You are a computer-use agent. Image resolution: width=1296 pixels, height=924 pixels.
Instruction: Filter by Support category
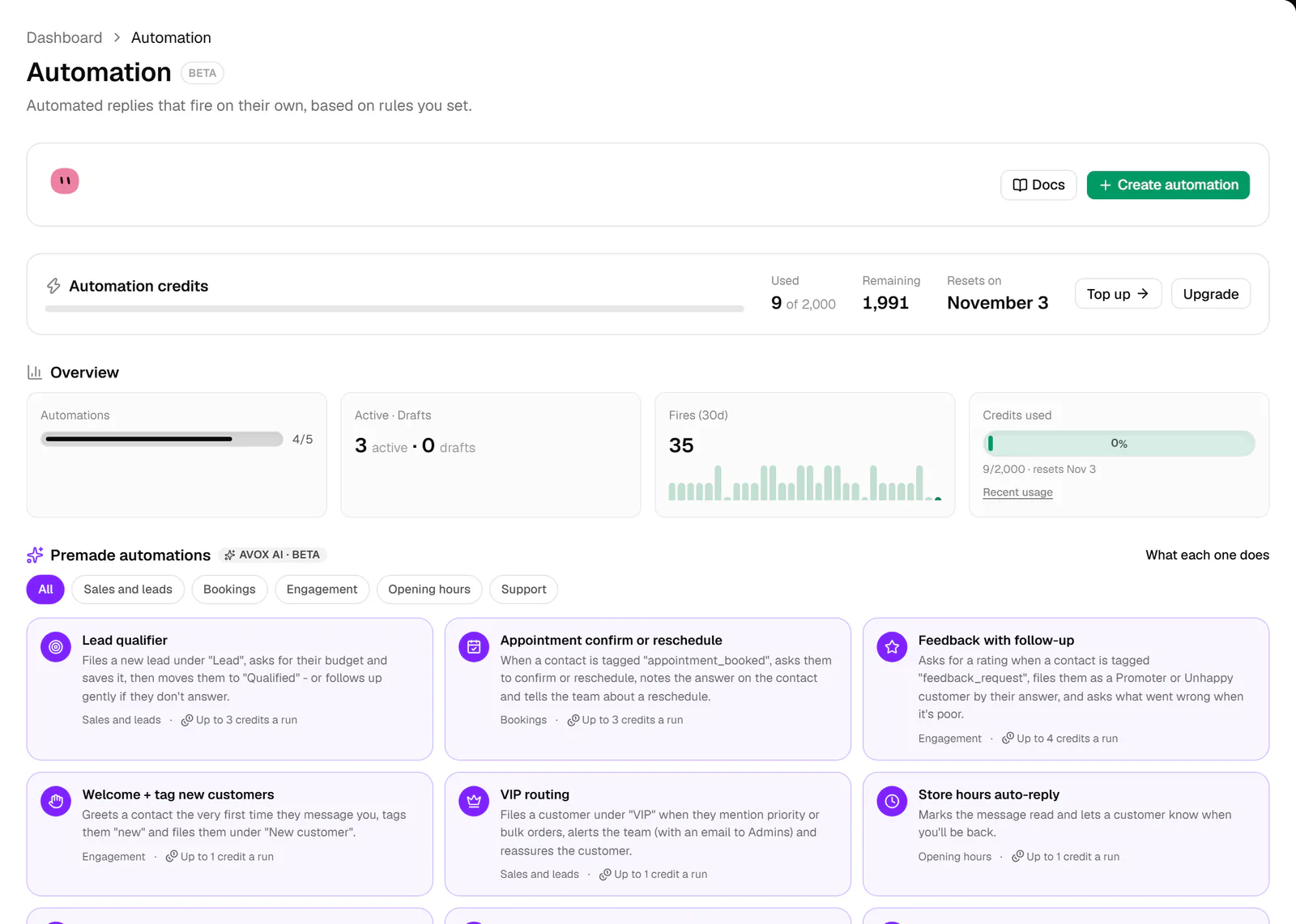(523, 590)
